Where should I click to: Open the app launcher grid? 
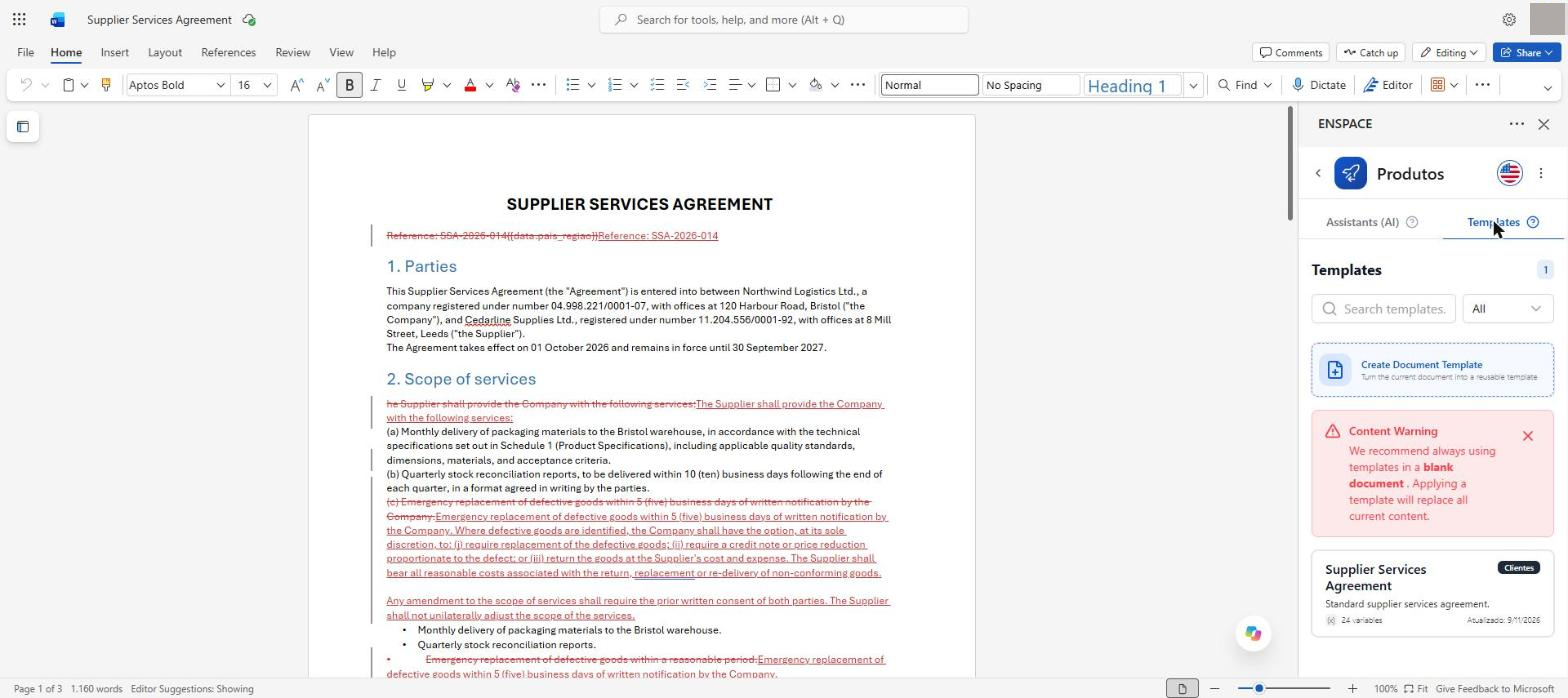point(19,19)
